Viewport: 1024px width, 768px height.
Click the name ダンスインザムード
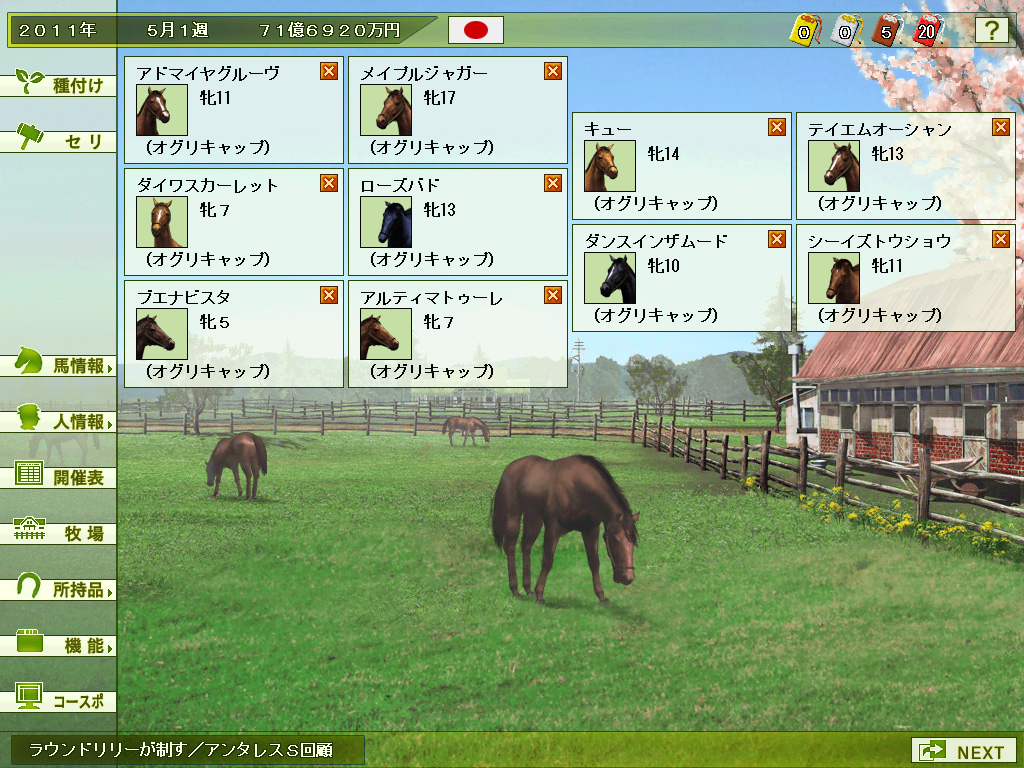[656, 242]
